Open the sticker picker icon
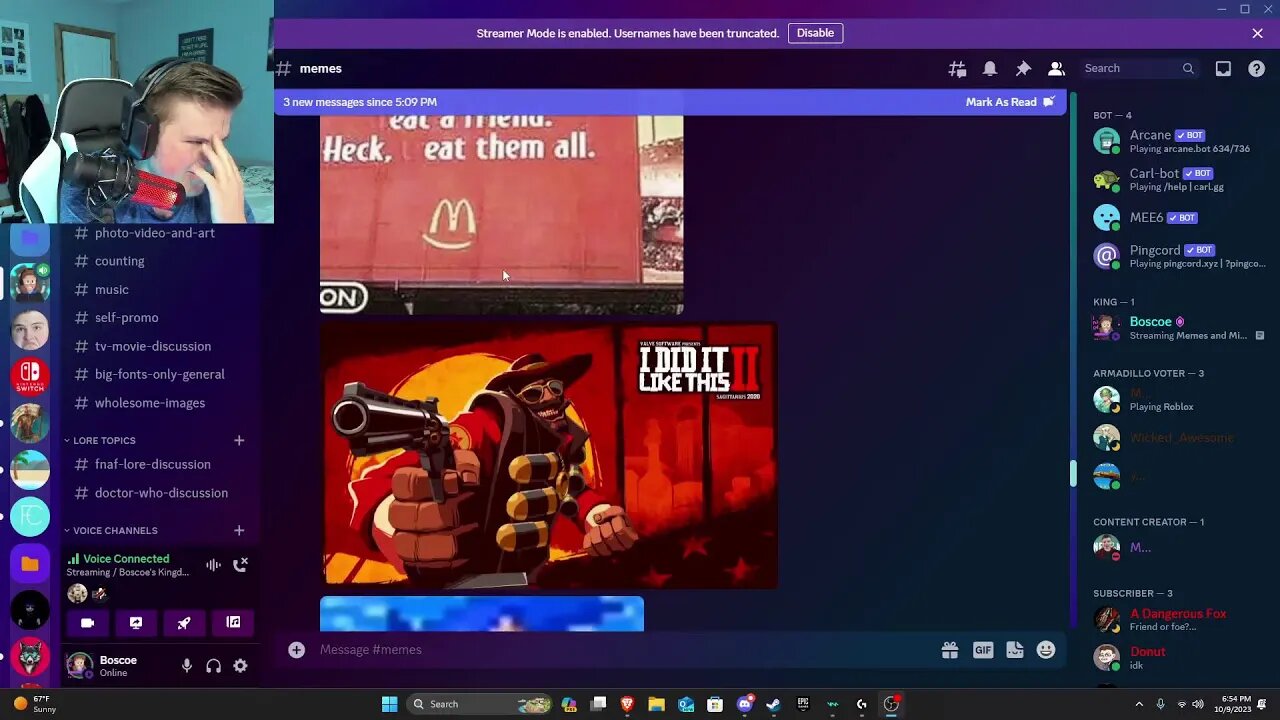 tap(1015, 650)
